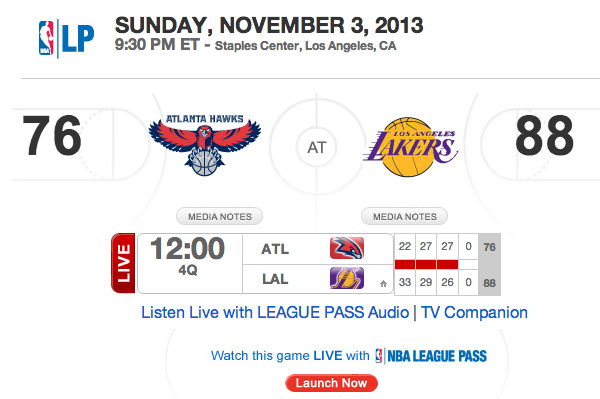Screen dimensions: 600x399
Task: Click the Los Angeles Lakers large logo
Action: coord(410,147)
